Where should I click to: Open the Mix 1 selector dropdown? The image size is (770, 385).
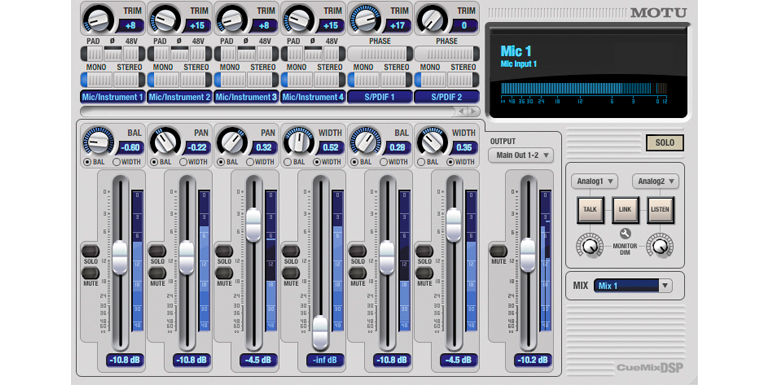[x=632, y=285]
